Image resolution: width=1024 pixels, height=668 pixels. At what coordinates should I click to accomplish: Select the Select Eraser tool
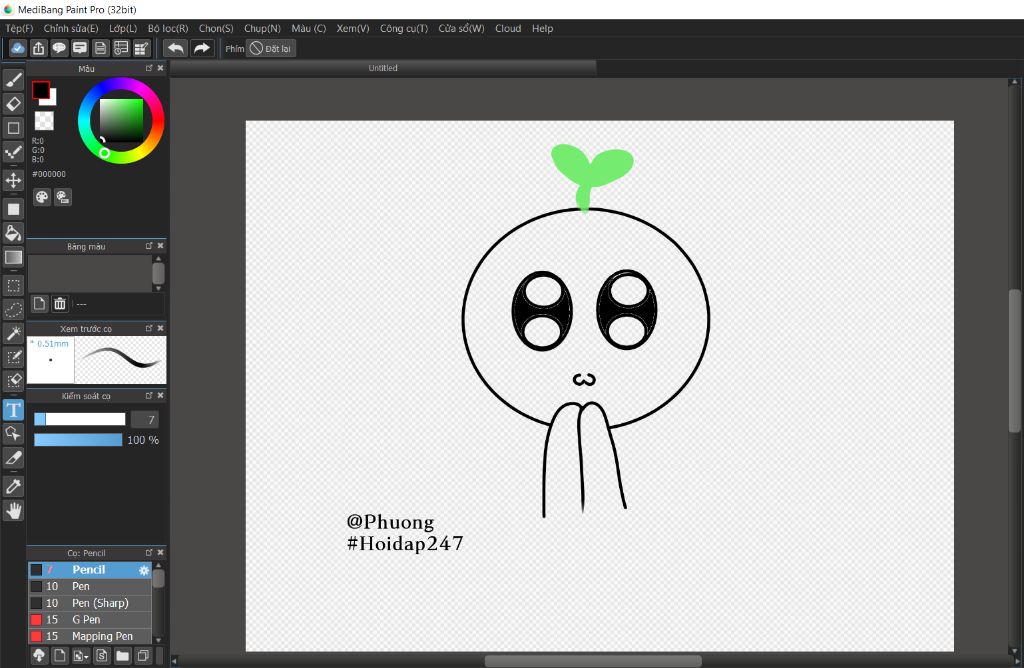pos(13,381)
